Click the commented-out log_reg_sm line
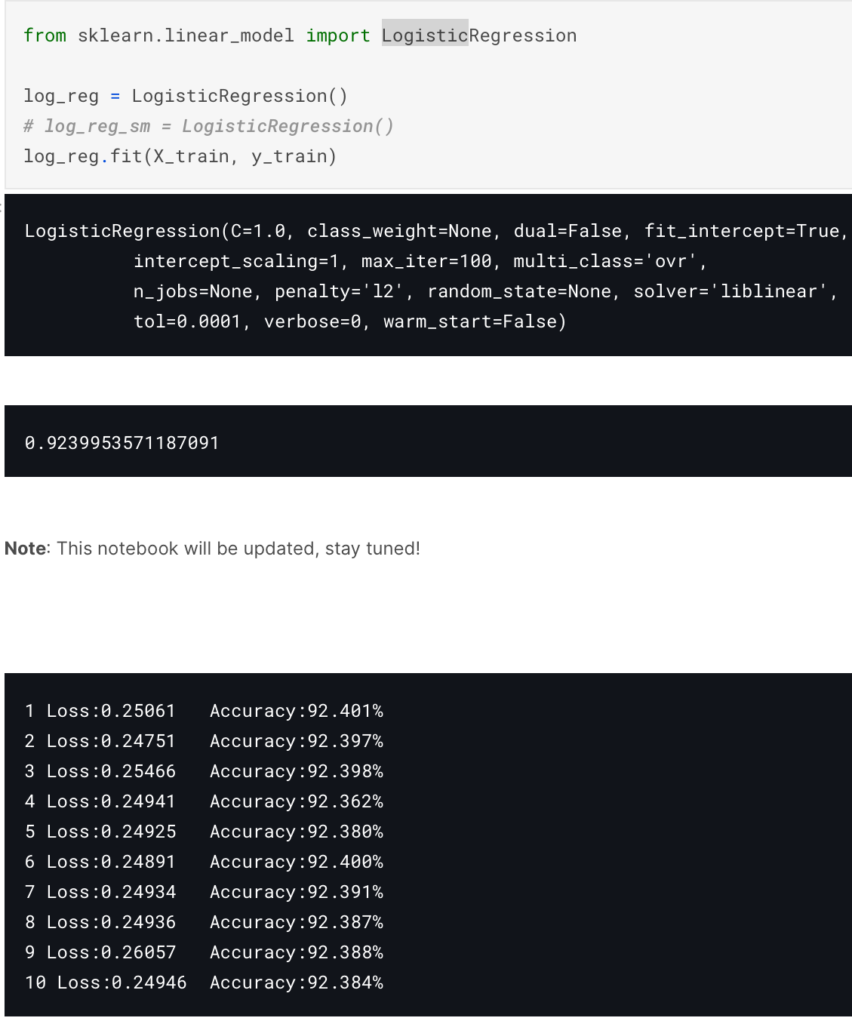Screen dimensions: 852x1024 208,126
